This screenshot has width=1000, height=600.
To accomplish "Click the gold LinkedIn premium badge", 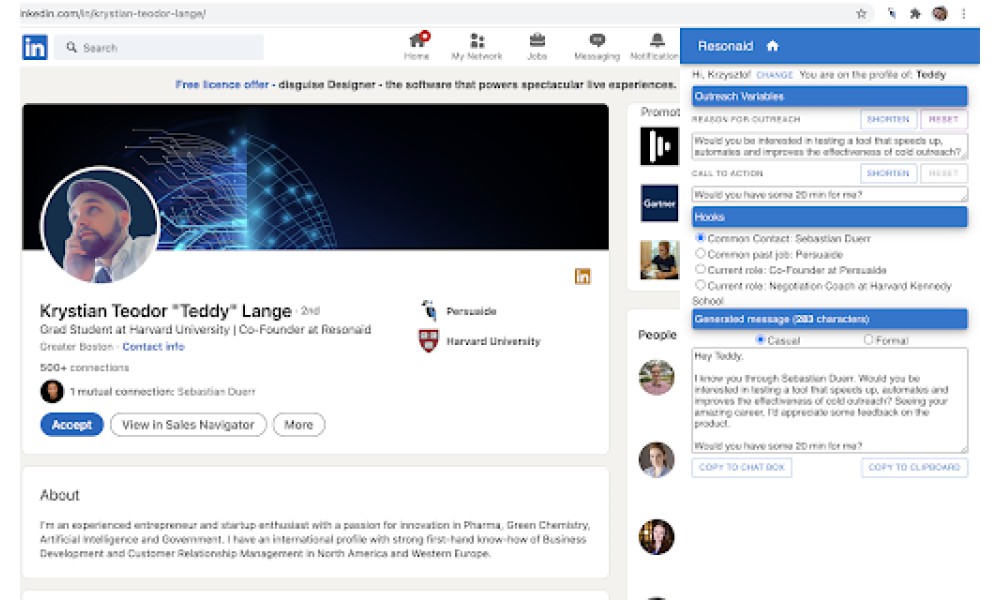I will click(582, 276).
